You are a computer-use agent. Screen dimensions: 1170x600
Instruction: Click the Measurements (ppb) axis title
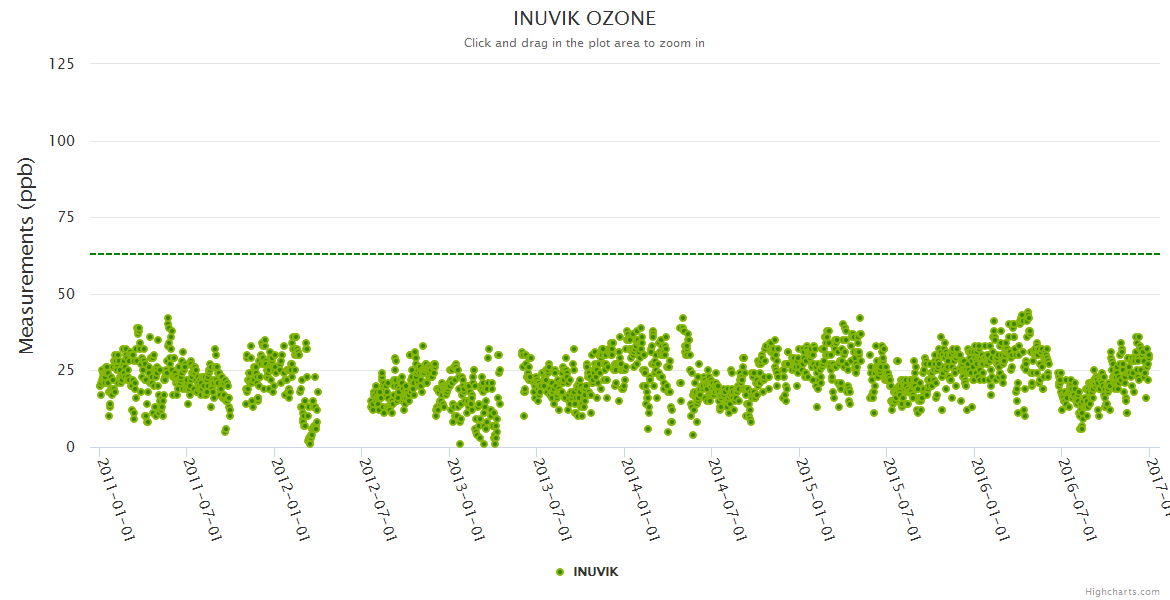[x=27, y=255]
